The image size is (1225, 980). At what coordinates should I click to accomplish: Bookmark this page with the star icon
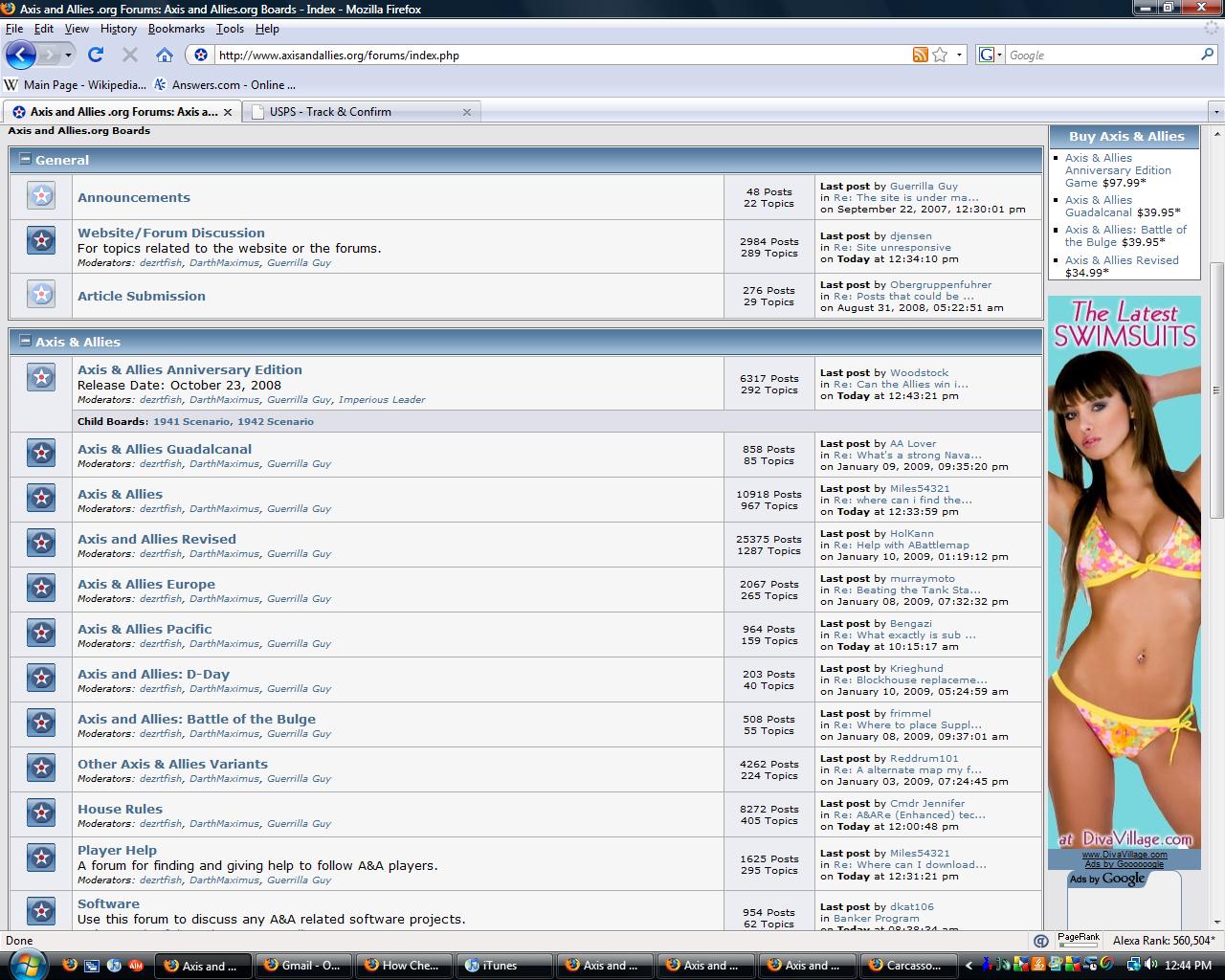pyautogui.click(x=941, y=55)
